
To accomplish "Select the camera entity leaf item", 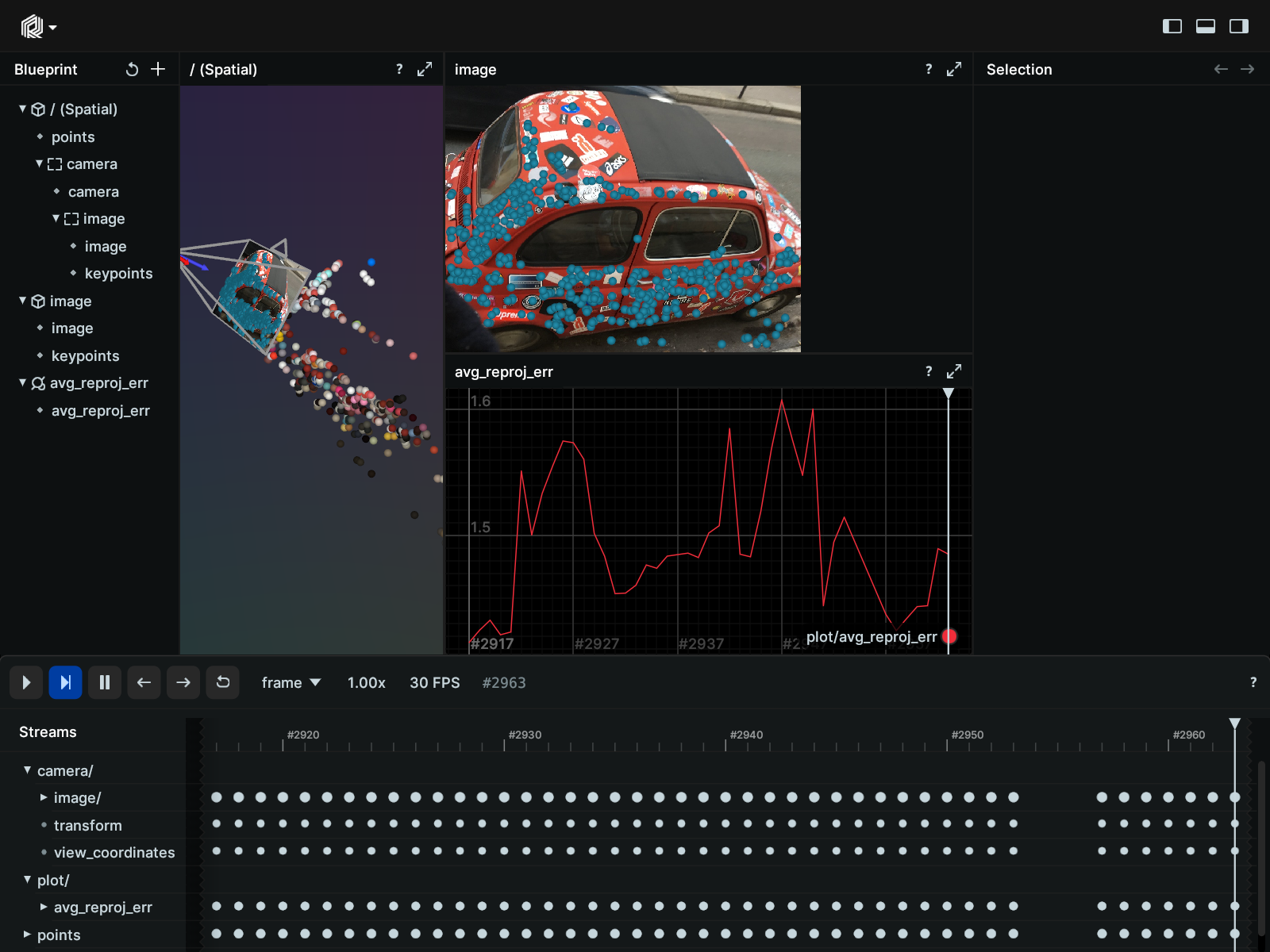I will (93, 191).
